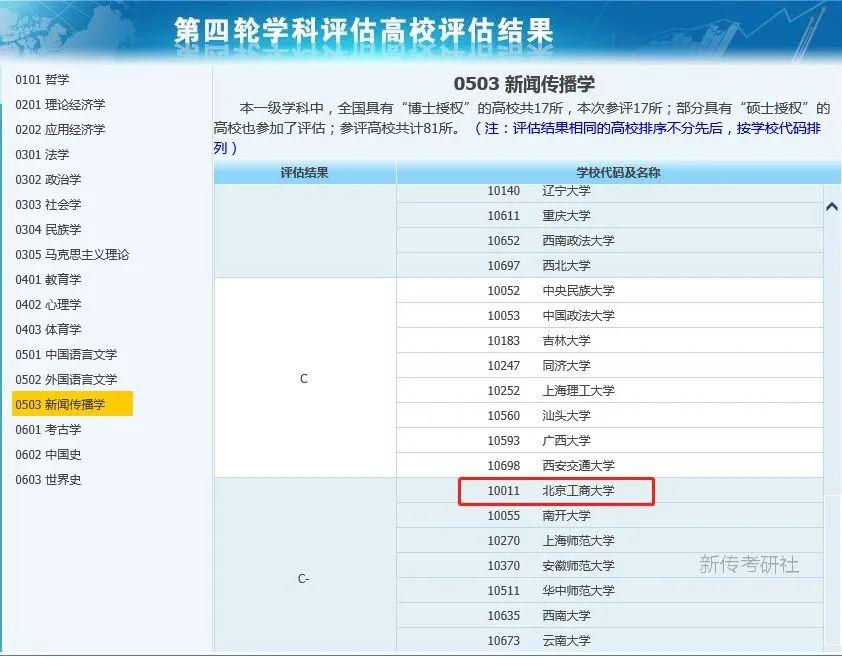Select the row 10611 重庆大学
Viewport: 842px width, 658px height.
609,215
